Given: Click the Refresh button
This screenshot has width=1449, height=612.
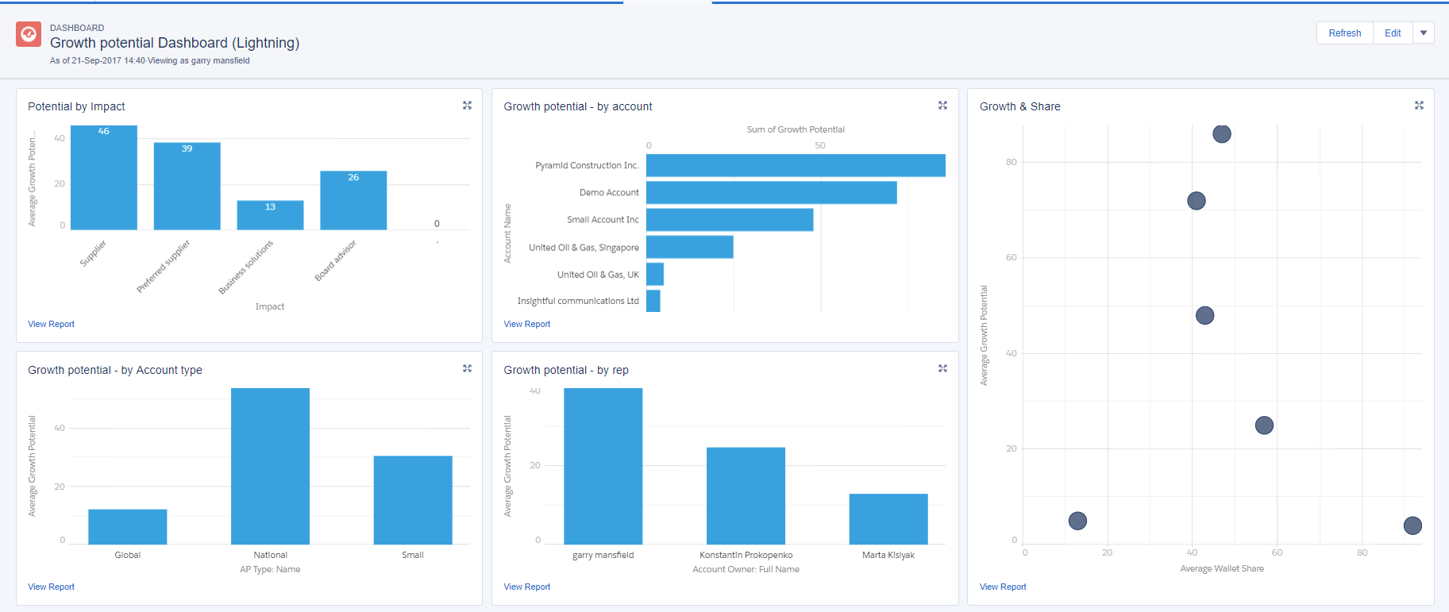Looking at the screenshot, I should [x=1344, y=33].
